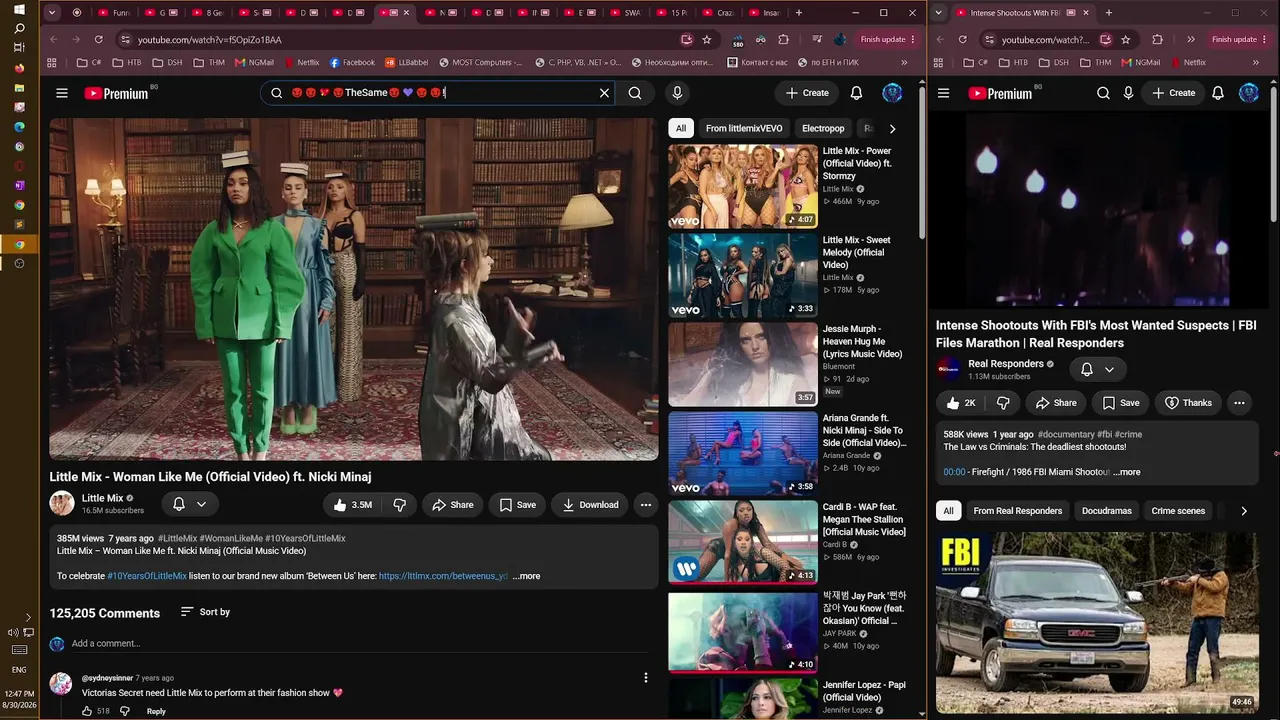Toggle notification bell for Little Mix channel
The image size is (1280, 720).
point(178,505)
